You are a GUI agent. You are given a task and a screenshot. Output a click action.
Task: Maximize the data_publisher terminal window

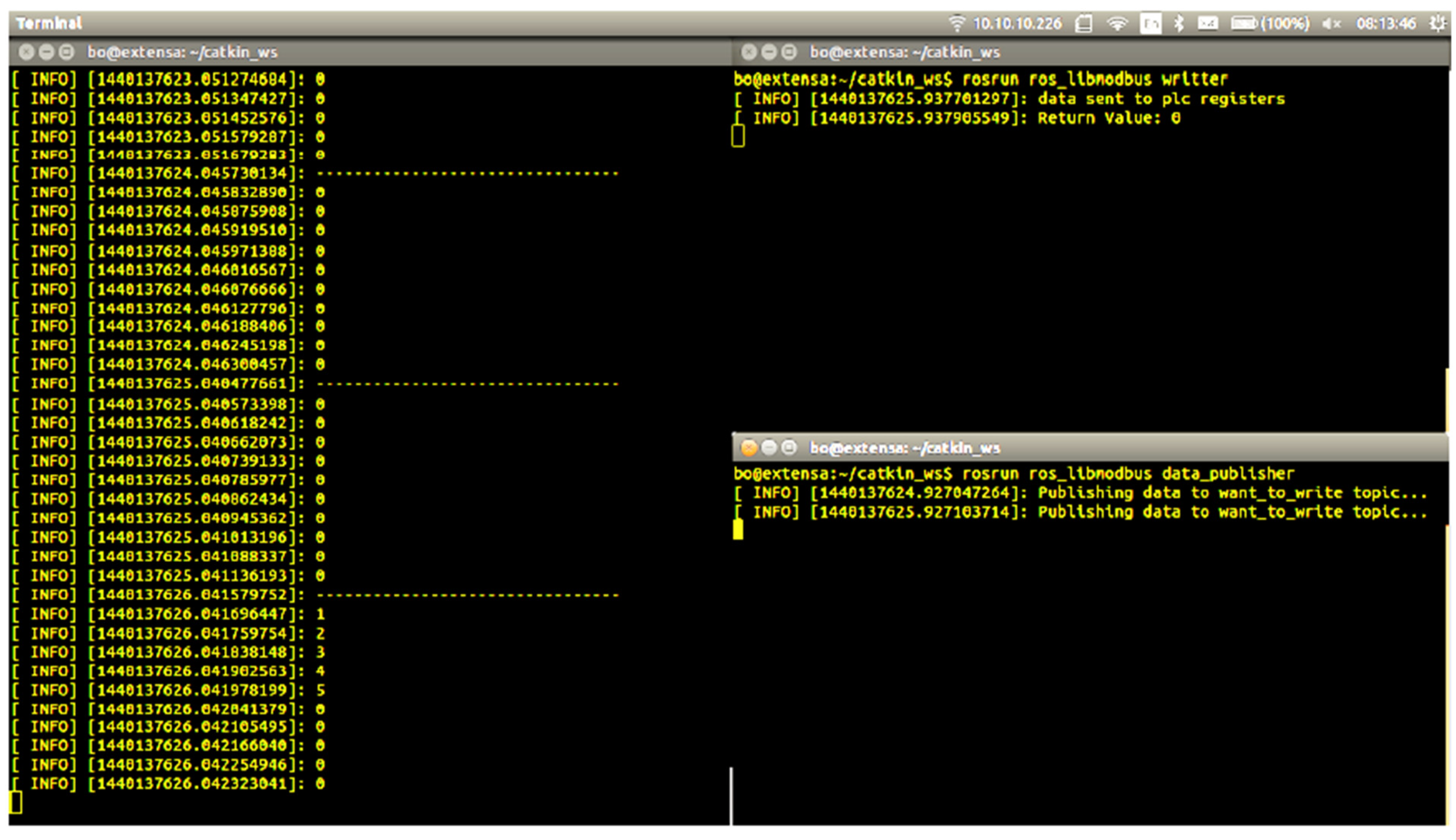click(789, 448)
